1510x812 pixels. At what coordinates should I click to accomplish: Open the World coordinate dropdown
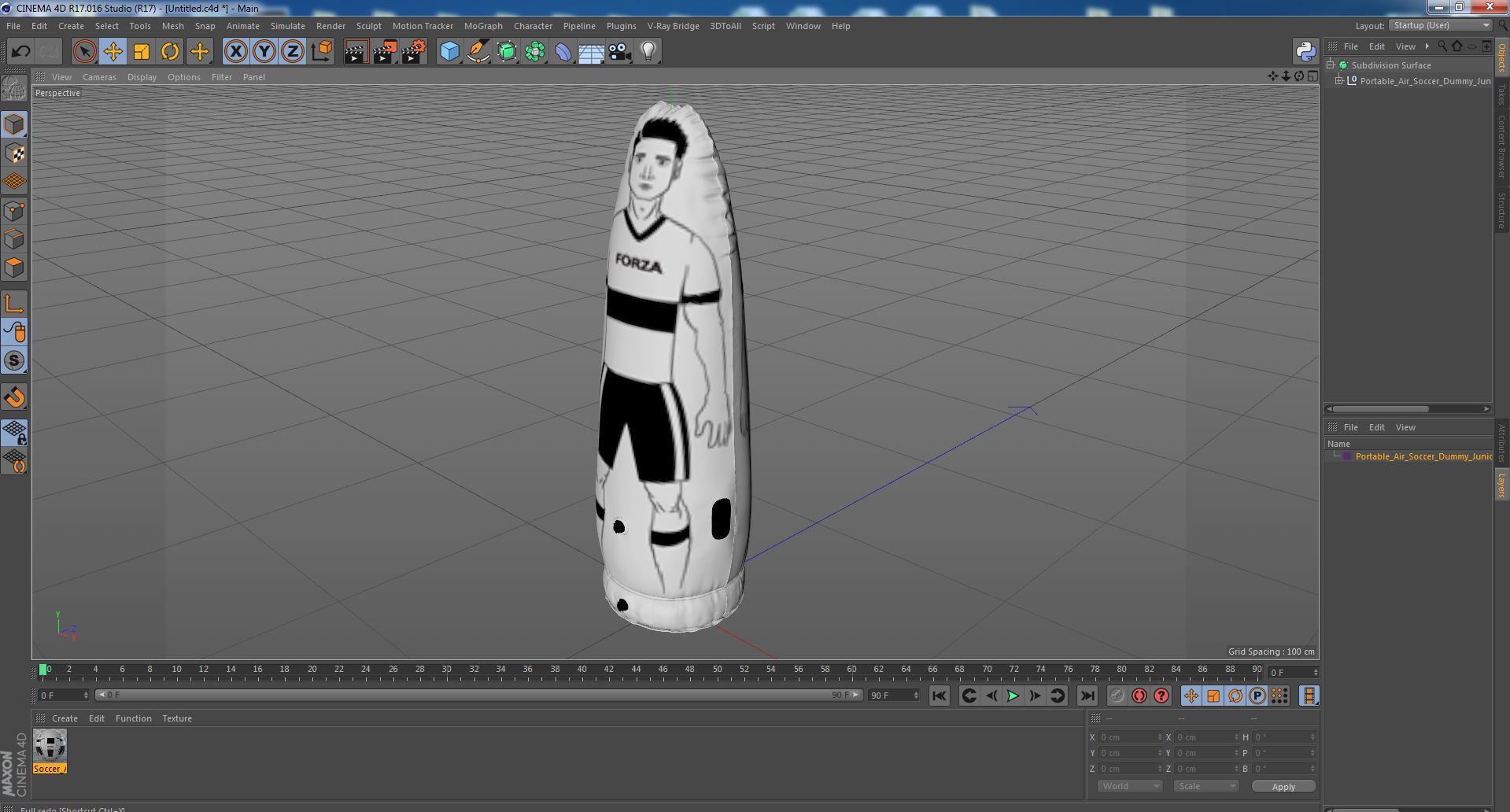(x=1129, y=786)
